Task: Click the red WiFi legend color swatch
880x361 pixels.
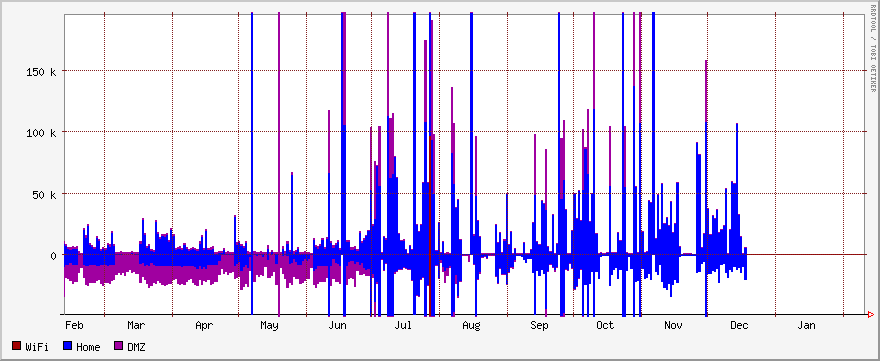Action: point(16,347)
